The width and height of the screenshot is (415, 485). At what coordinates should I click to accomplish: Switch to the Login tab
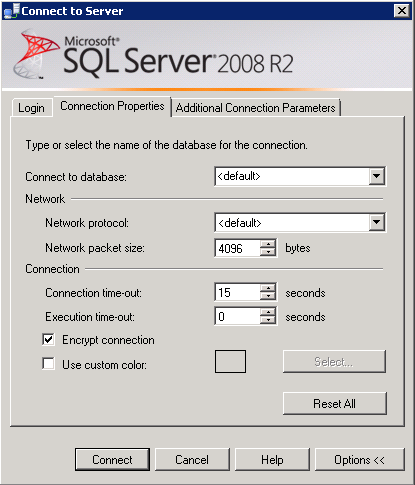[32, 108]
